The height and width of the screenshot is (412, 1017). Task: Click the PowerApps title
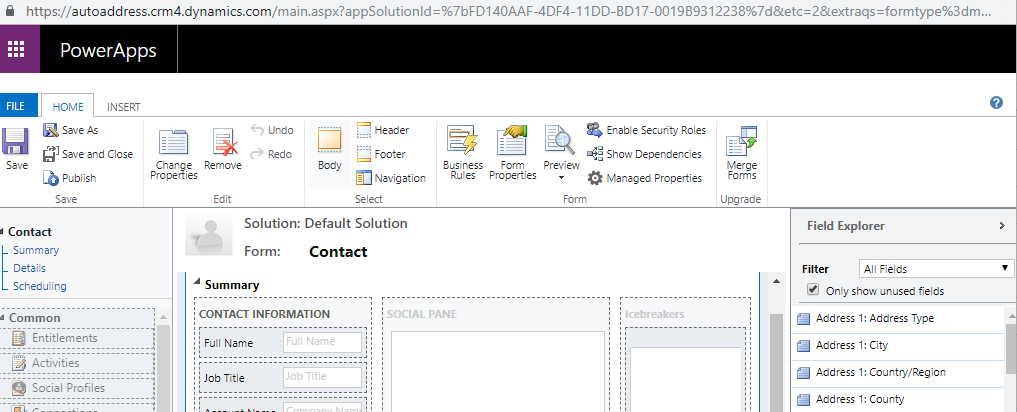108,51
